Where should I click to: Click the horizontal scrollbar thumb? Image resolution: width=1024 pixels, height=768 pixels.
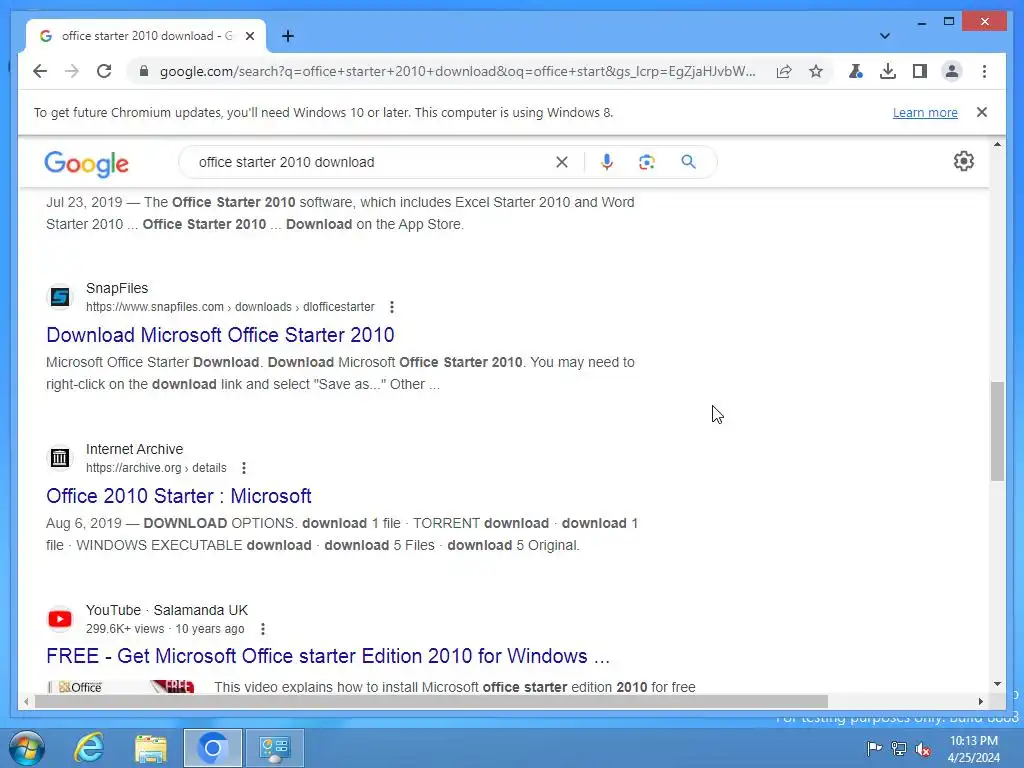431,701
